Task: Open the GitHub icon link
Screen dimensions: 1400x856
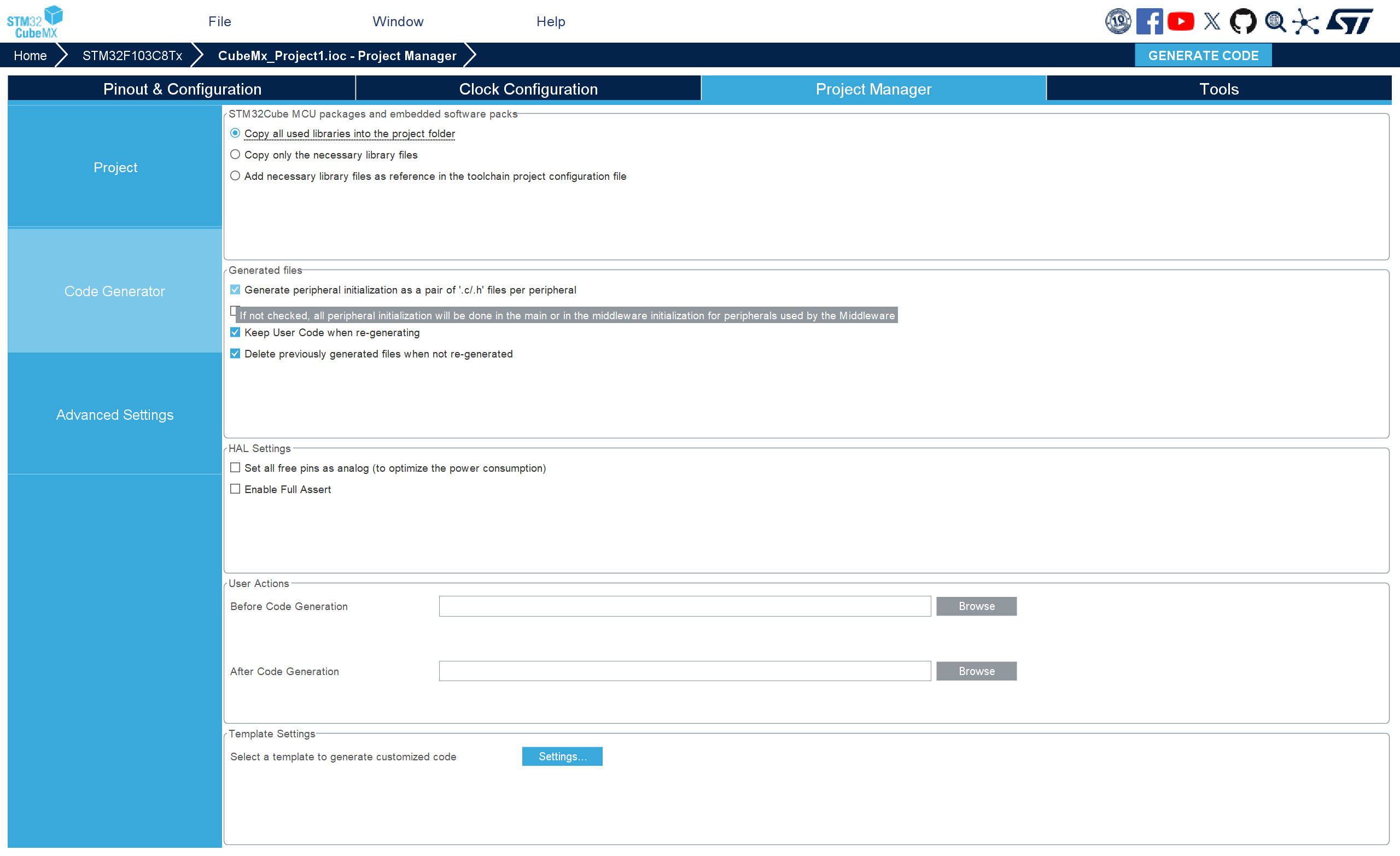Action: coord(1242,21)
